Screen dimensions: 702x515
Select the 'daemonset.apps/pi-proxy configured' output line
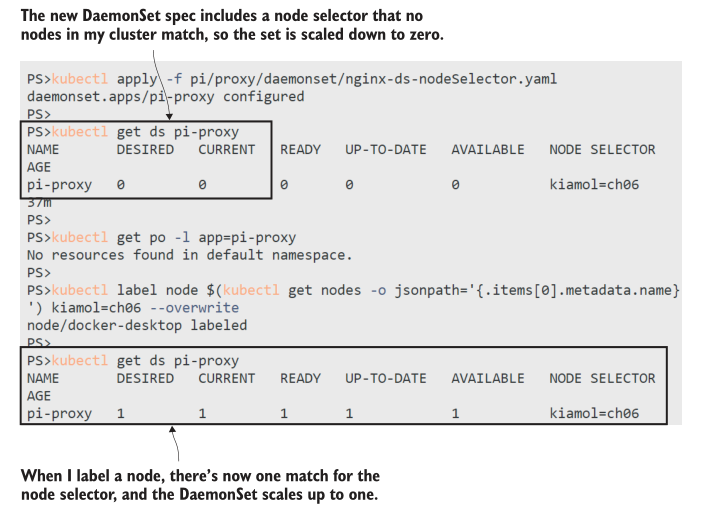(x=166, y=96)
